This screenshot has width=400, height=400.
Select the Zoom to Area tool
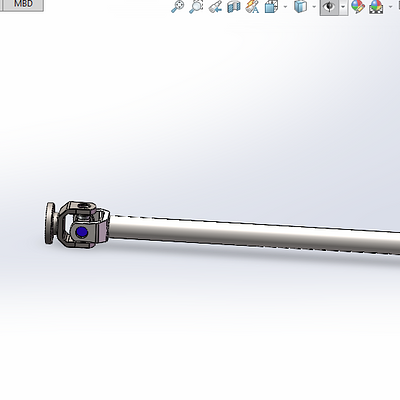pyautogui.click(x=196, y=7)
